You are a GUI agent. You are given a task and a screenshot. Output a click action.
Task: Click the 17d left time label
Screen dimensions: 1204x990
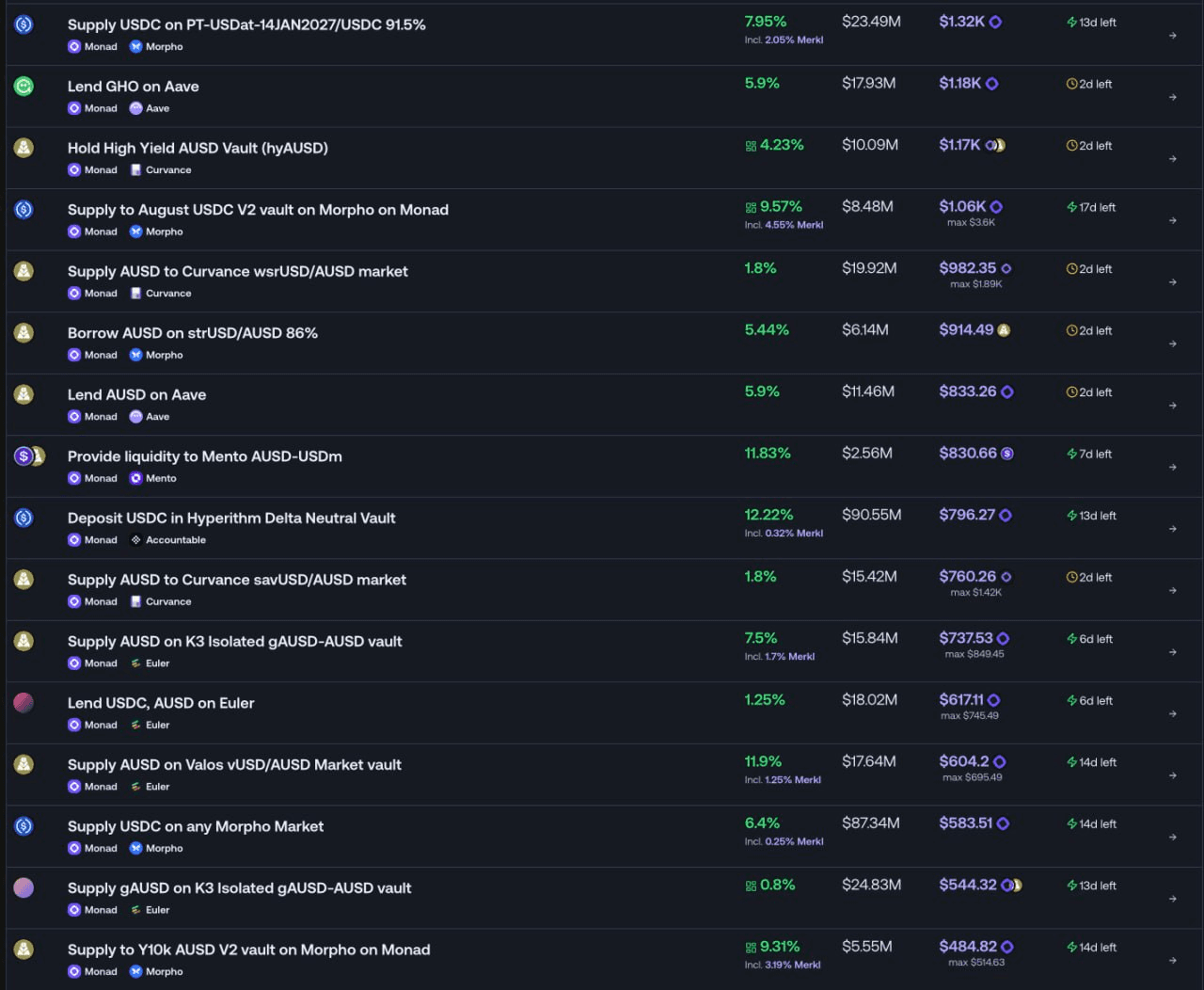pos(1097,207)
